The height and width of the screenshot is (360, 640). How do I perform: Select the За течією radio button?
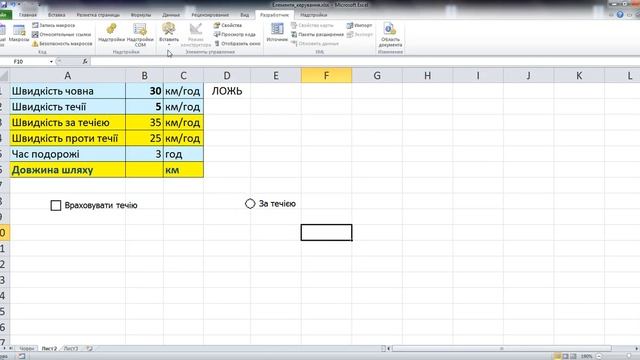point(250,204)
